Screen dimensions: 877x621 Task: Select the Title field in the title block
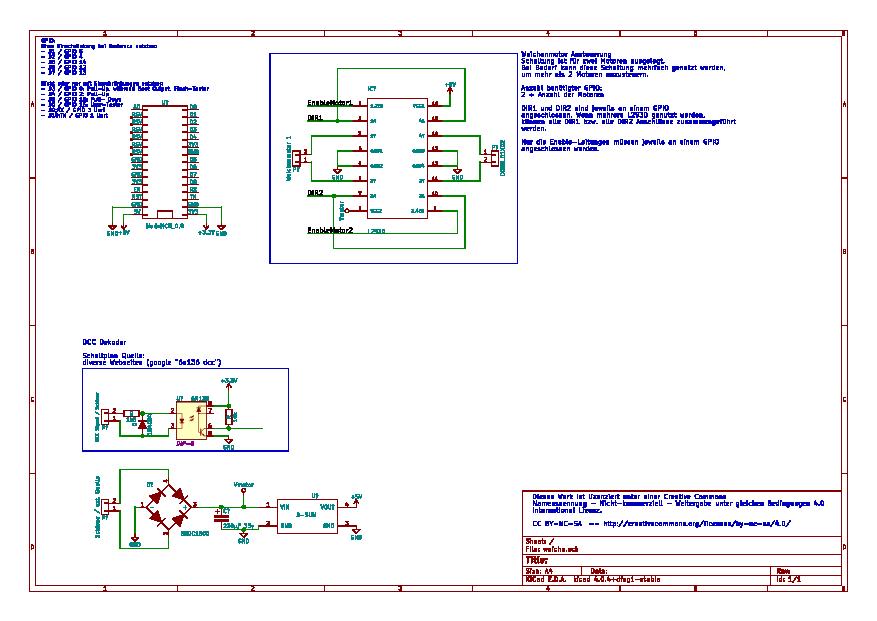[682, 560]
